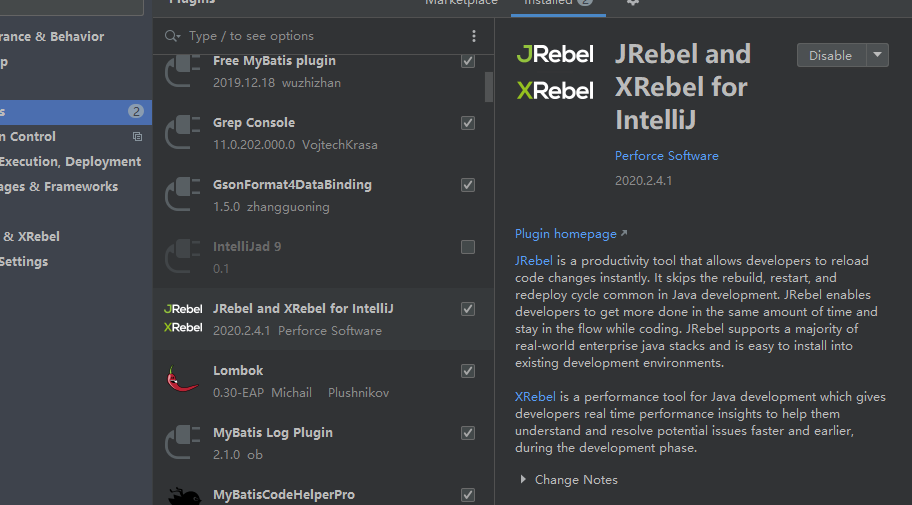Enable the IntelliJad 9 checkbox
This screenshot has width=912, height=505.
pos(468,247)
